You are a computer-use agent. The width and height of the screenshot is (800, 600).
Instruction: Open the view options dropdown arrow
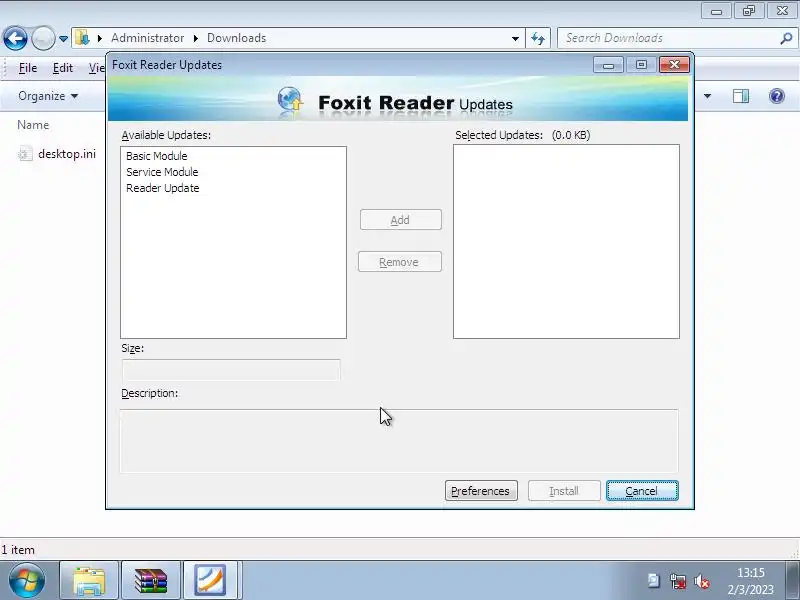click(x=707, y=96)
